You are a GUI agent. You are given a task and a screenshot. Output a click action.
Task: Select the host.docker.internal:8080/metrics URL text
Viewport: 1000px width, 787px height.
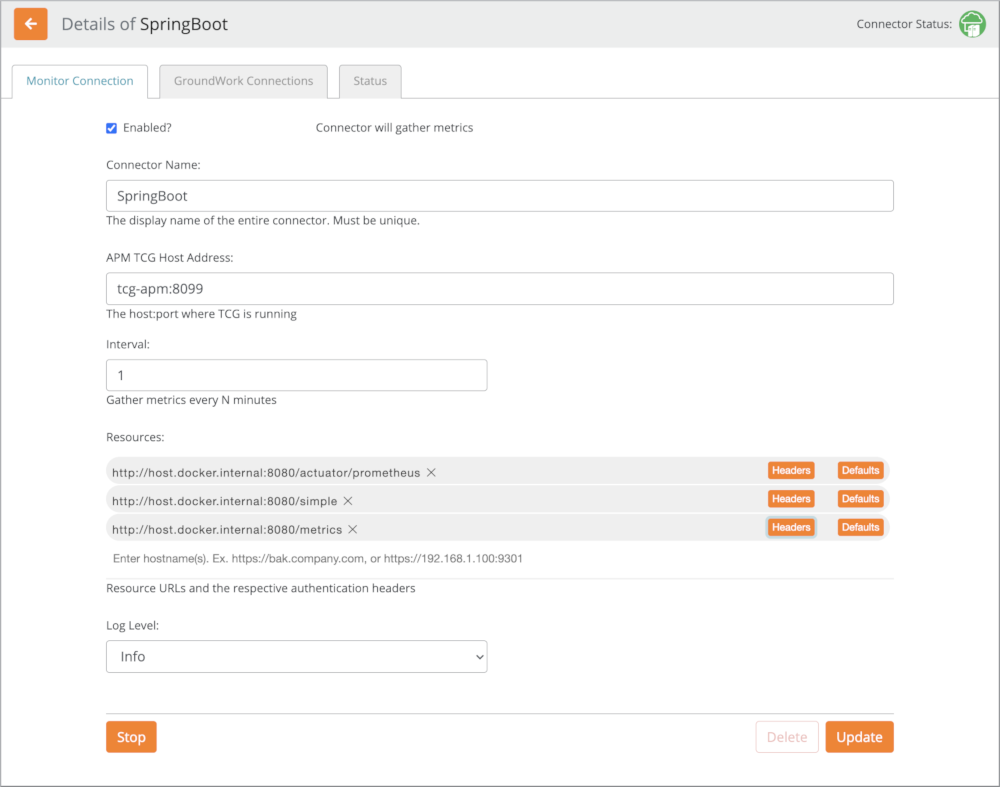point(227,529)
